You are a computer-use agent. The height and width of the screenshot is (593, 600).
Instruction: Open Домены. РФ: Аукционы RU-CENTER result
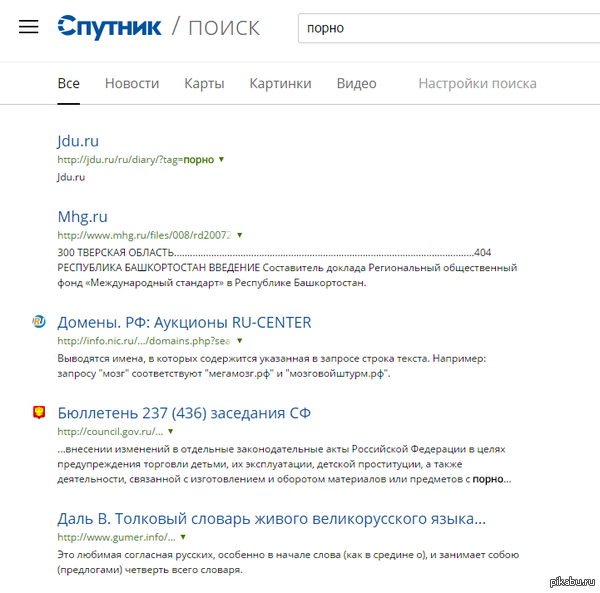pos(184,323)
